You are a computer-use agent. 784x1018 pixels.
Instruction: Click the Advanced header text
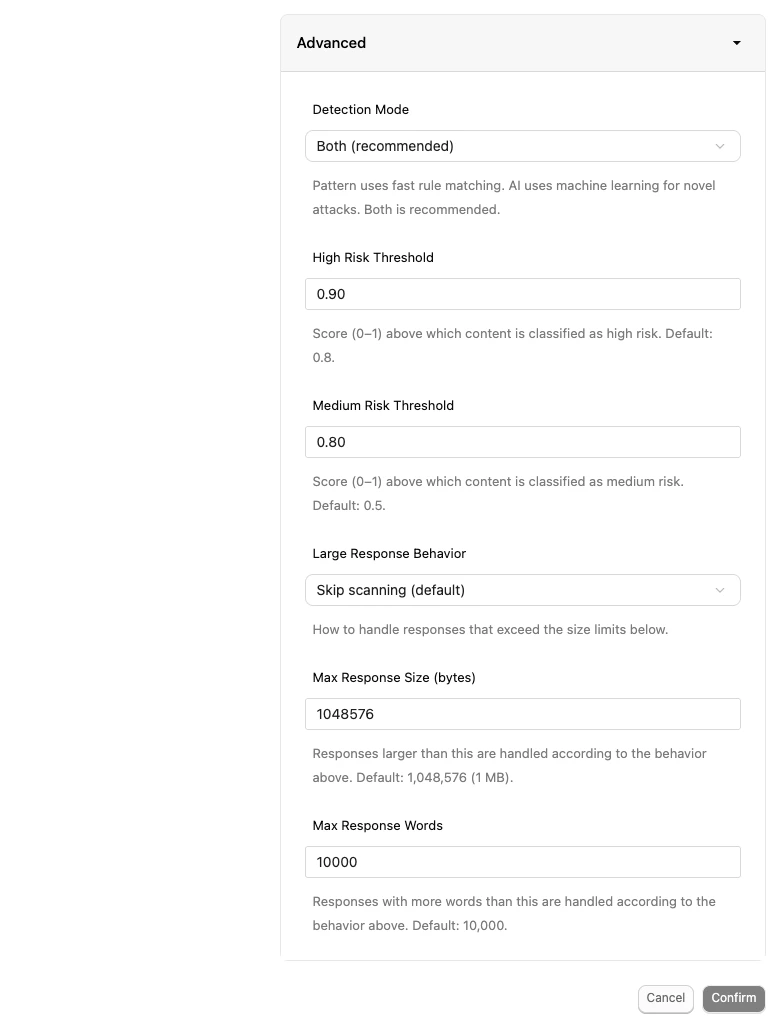pyautogui.click(x=331, y=43)
